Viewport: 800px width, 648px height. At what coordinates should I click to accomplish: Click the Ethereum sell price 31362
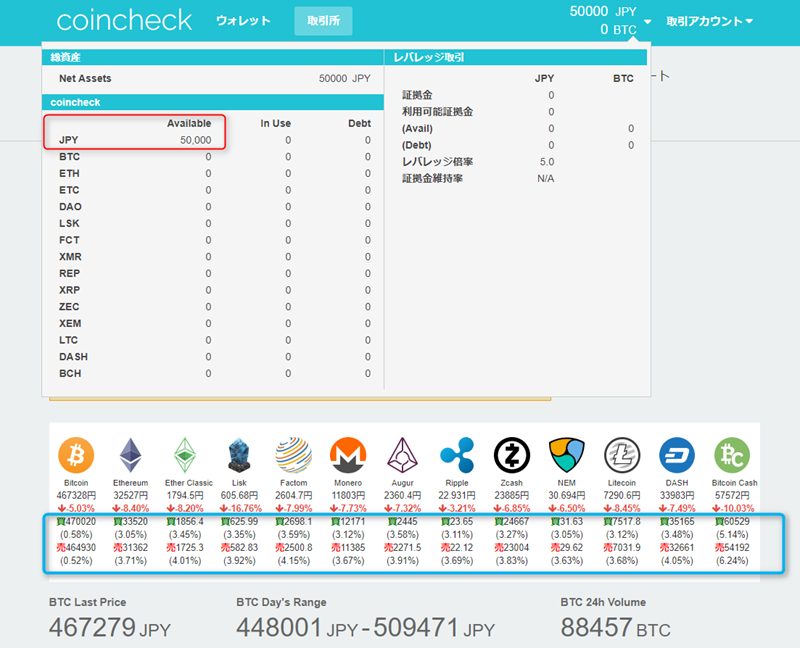coord(131,547)
